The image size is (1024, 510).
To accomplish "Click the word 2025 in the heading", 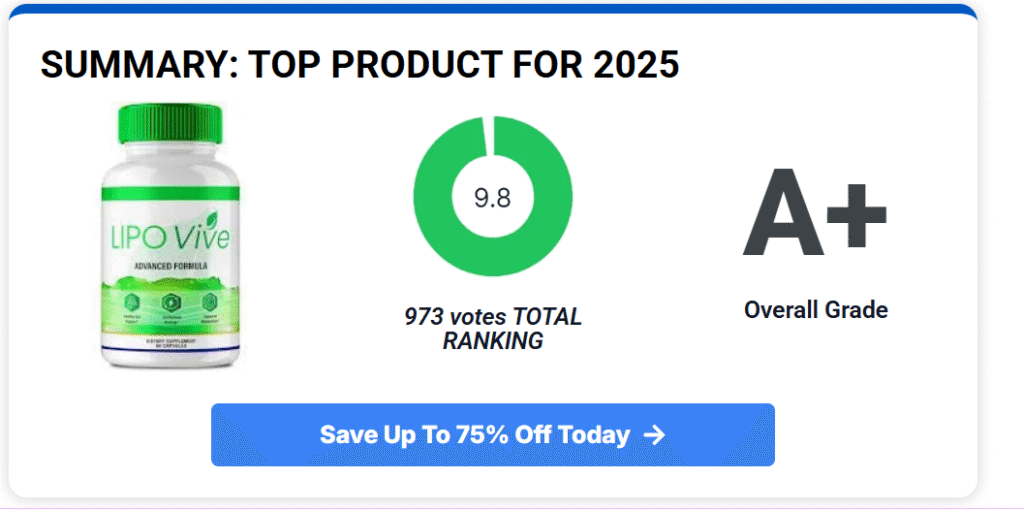I will [635, 66].
